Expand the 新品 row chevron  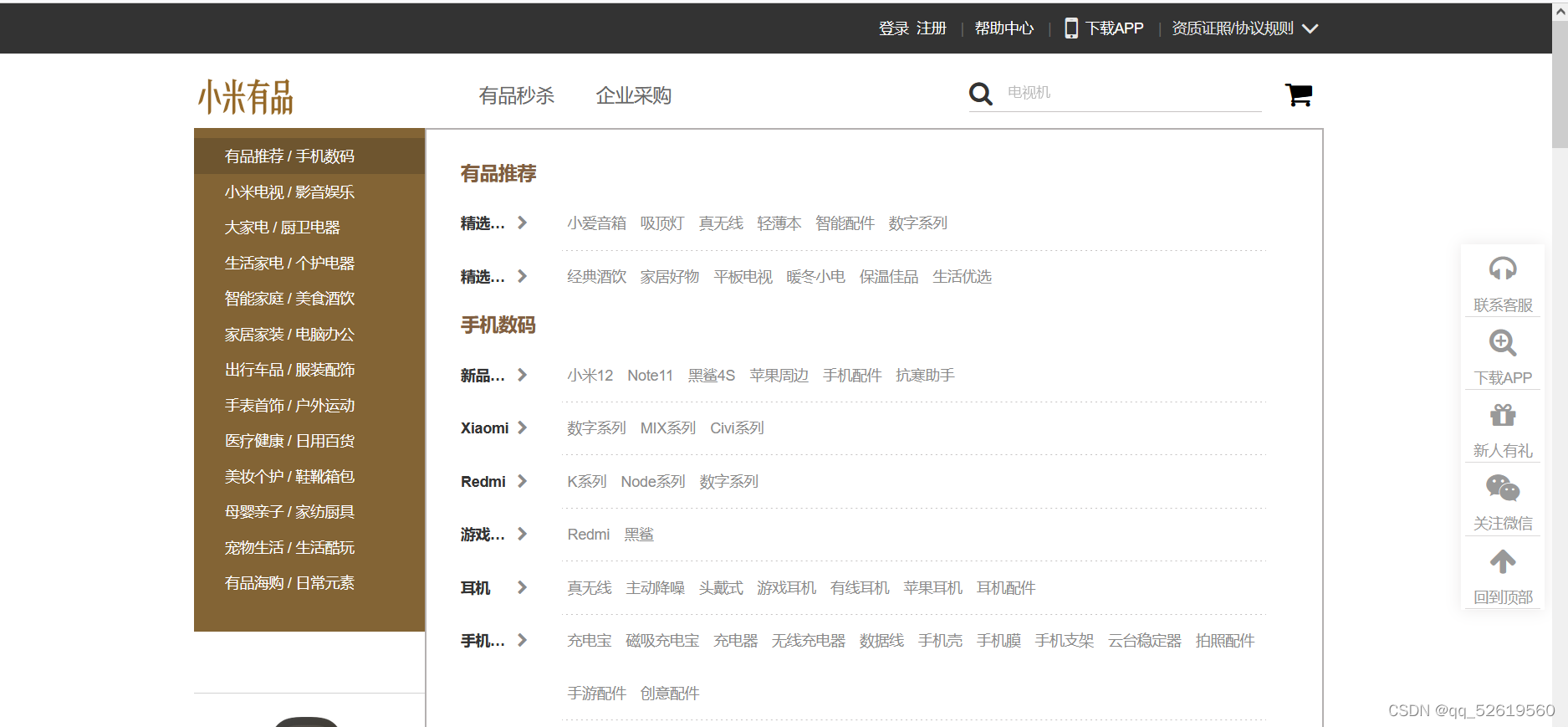point(522,375)
